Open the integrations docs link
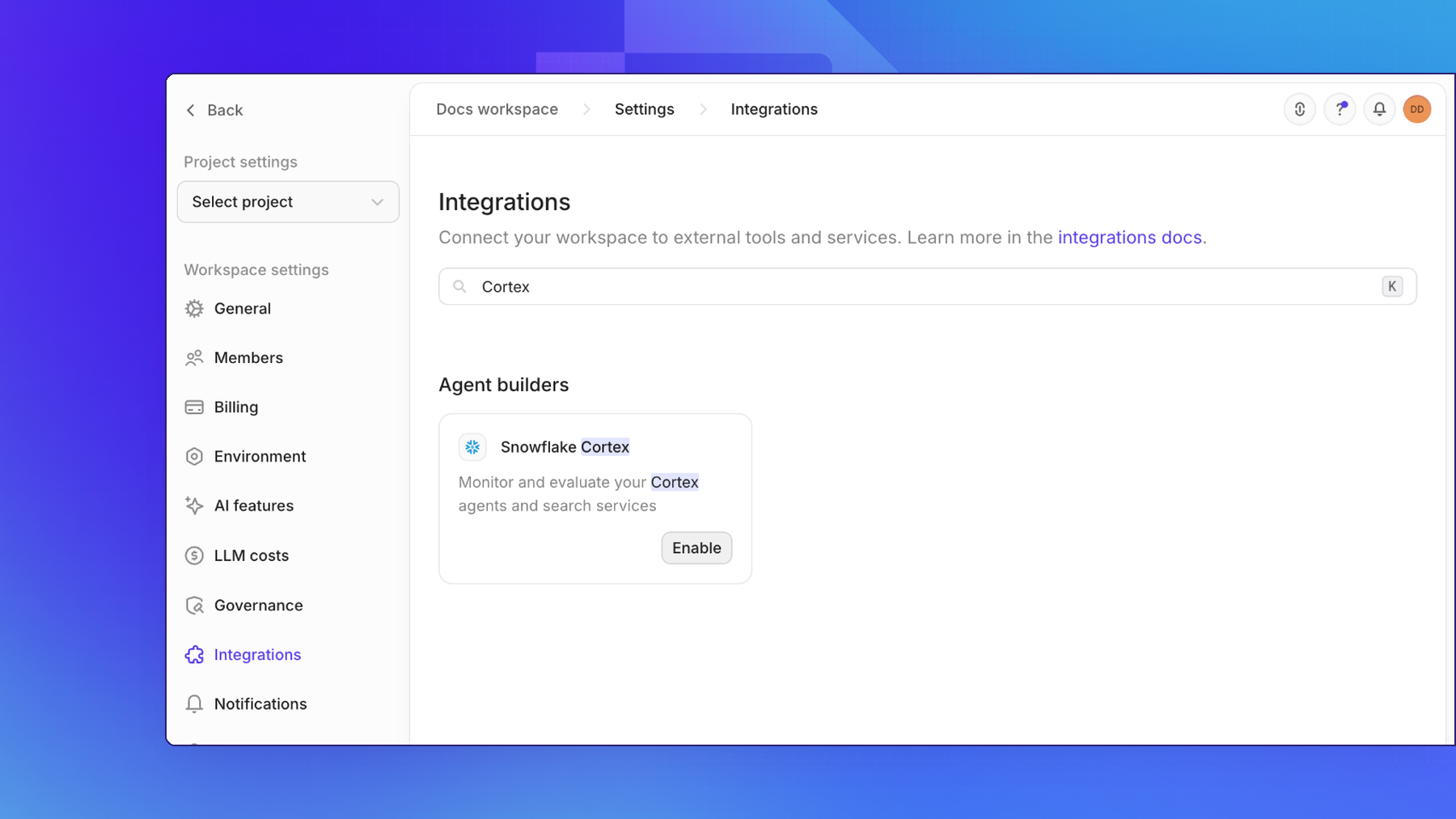This screenshot has height=819, width=1456. click(x=1130, y=238)
